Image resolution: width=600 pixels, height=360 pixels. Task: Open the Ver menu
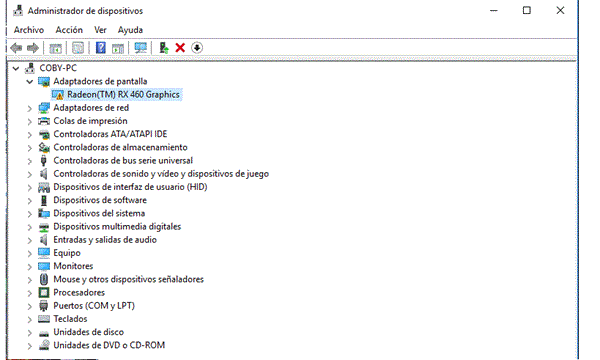click(100, 30)
